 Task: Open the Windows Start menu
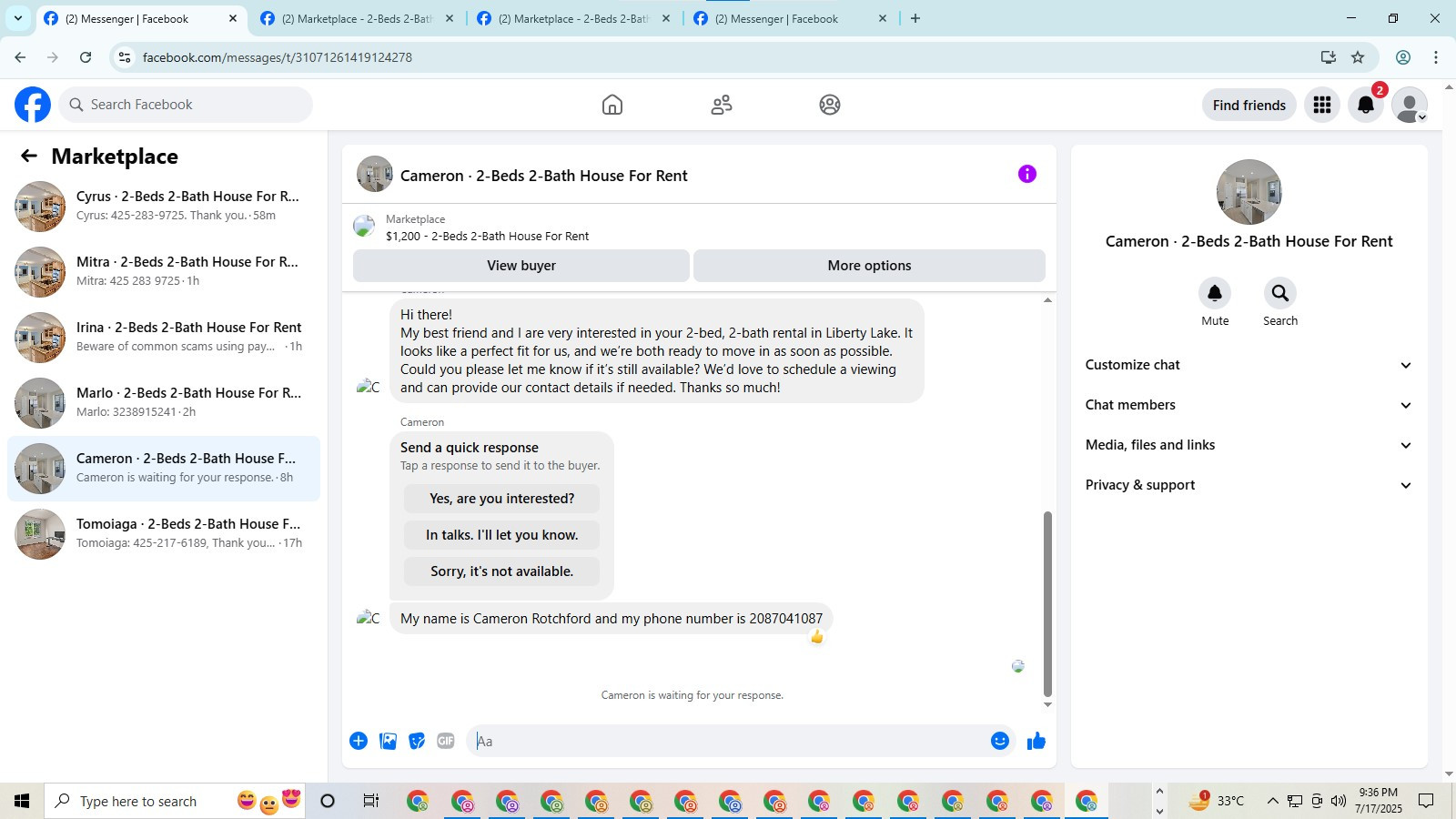(22, 801)
